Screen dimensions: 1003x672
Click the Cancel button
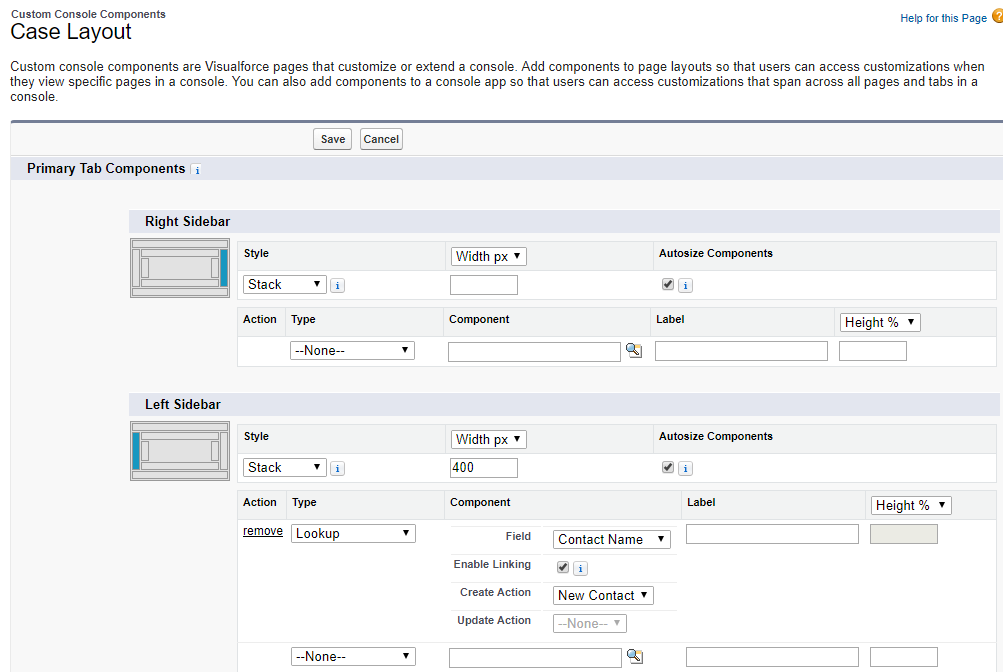[x=381, y=140]
